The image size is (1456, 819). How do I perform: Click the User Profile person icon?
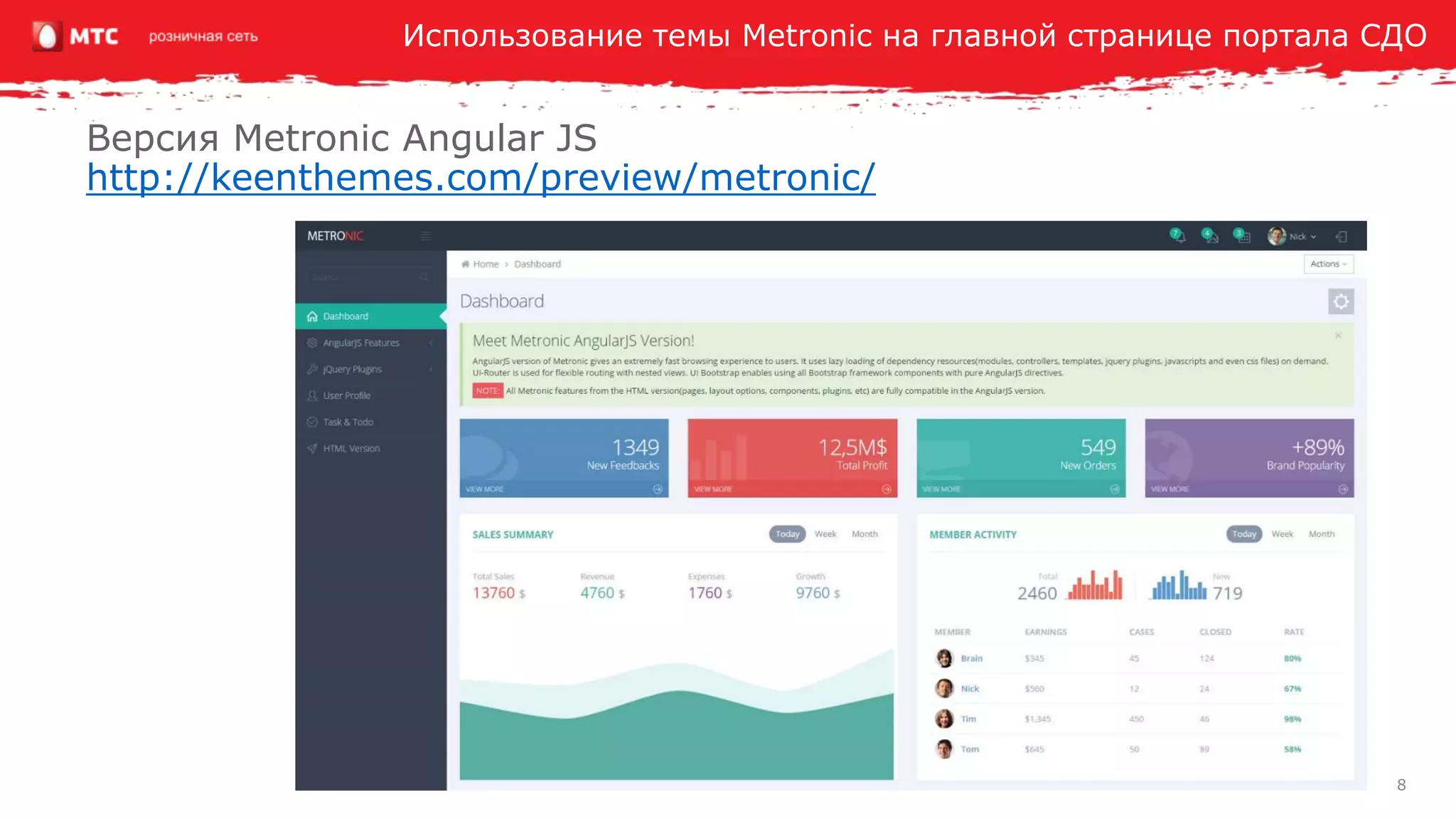pyautogui.click(x=312, y=395)
